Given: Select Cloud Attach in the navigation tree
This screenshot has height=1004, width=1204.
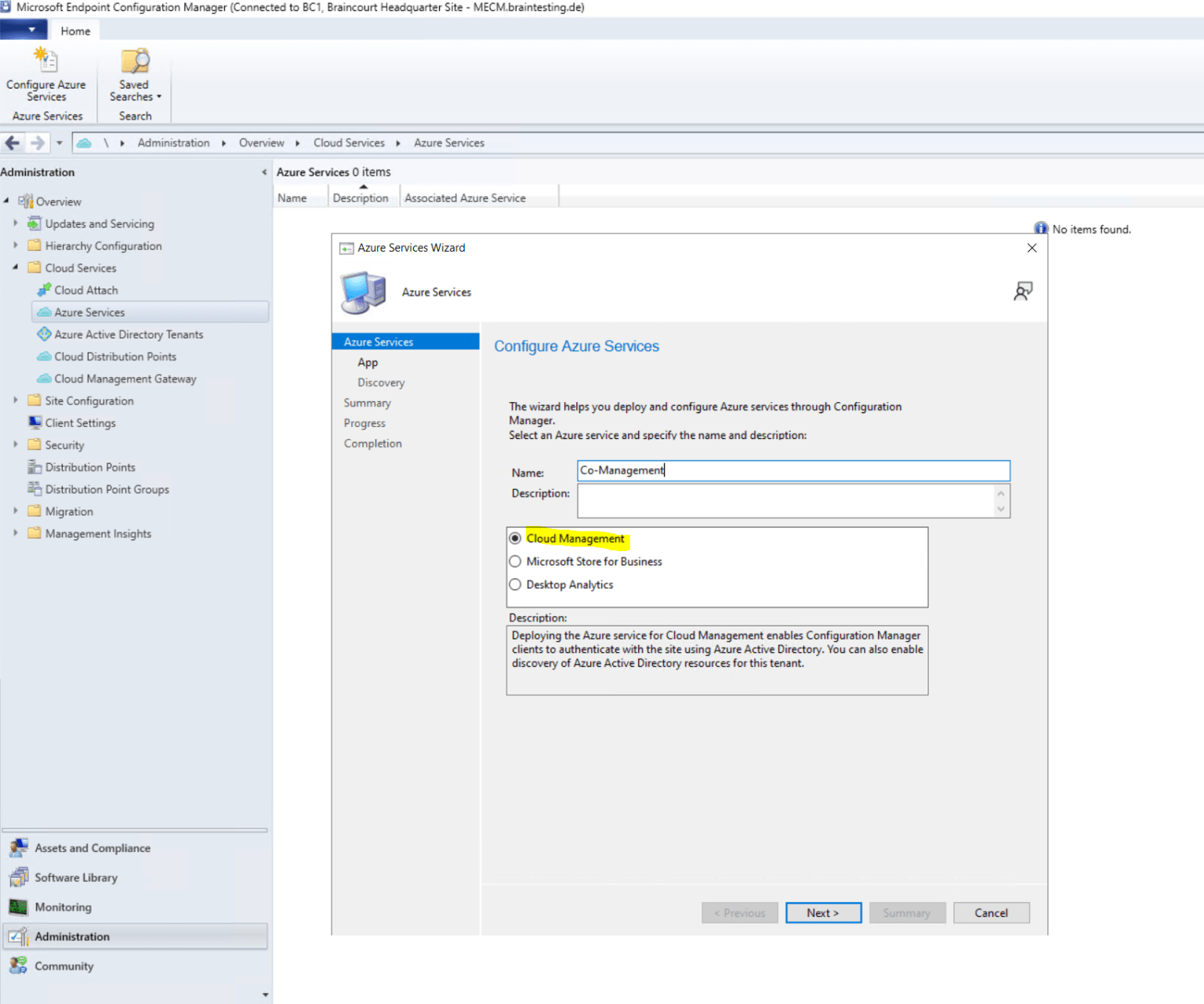Looking at the screenshot, I should click(x=86, y=289).
